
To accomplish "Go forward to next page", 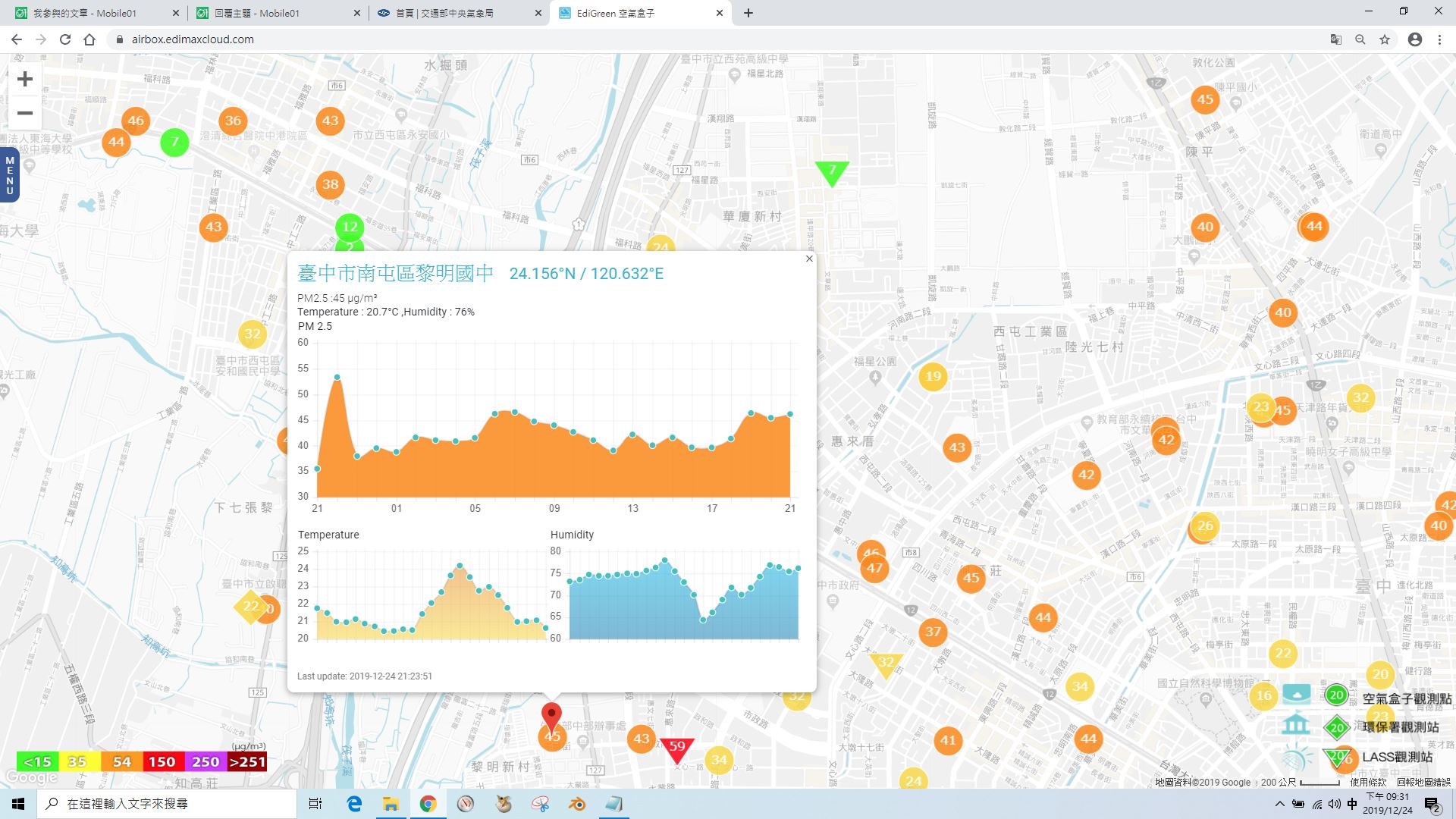I will pos(41,39).
